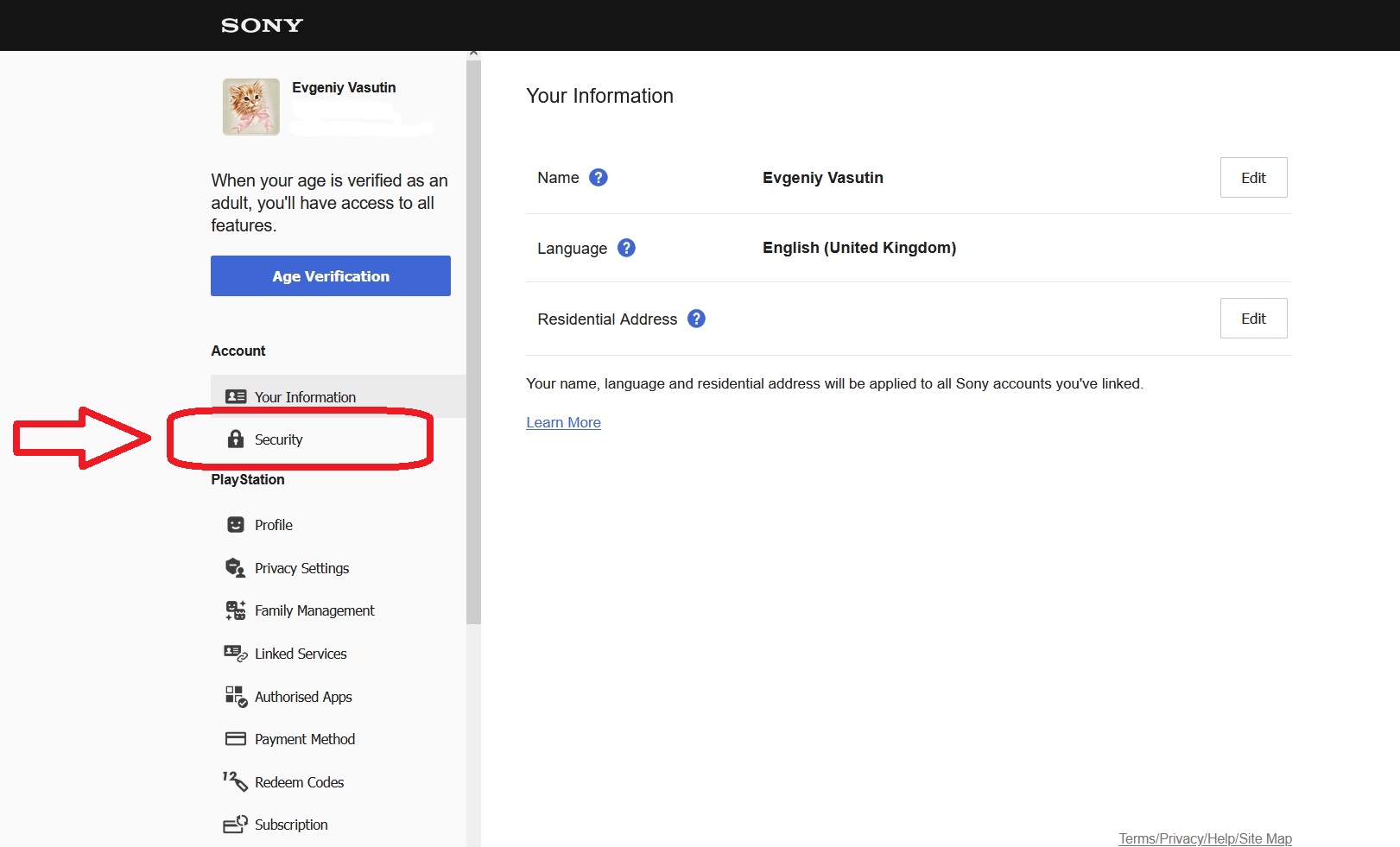This screenshot has height=847, width=1400.
Task: Click the Privacy Settings shield icon
Action: tap(235, 567)
